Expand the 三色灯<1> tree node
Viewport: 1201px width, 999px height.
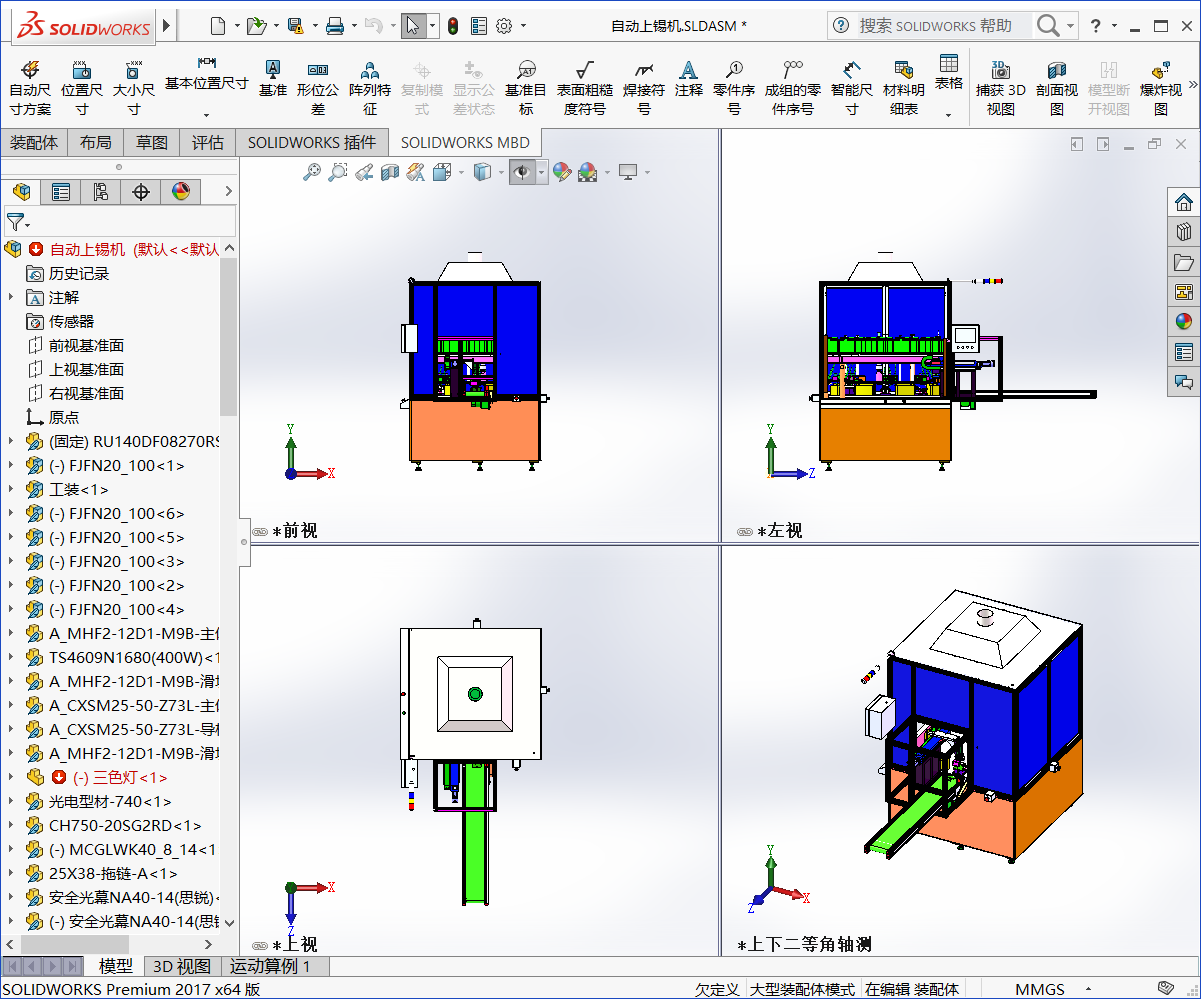pos(11,777)
